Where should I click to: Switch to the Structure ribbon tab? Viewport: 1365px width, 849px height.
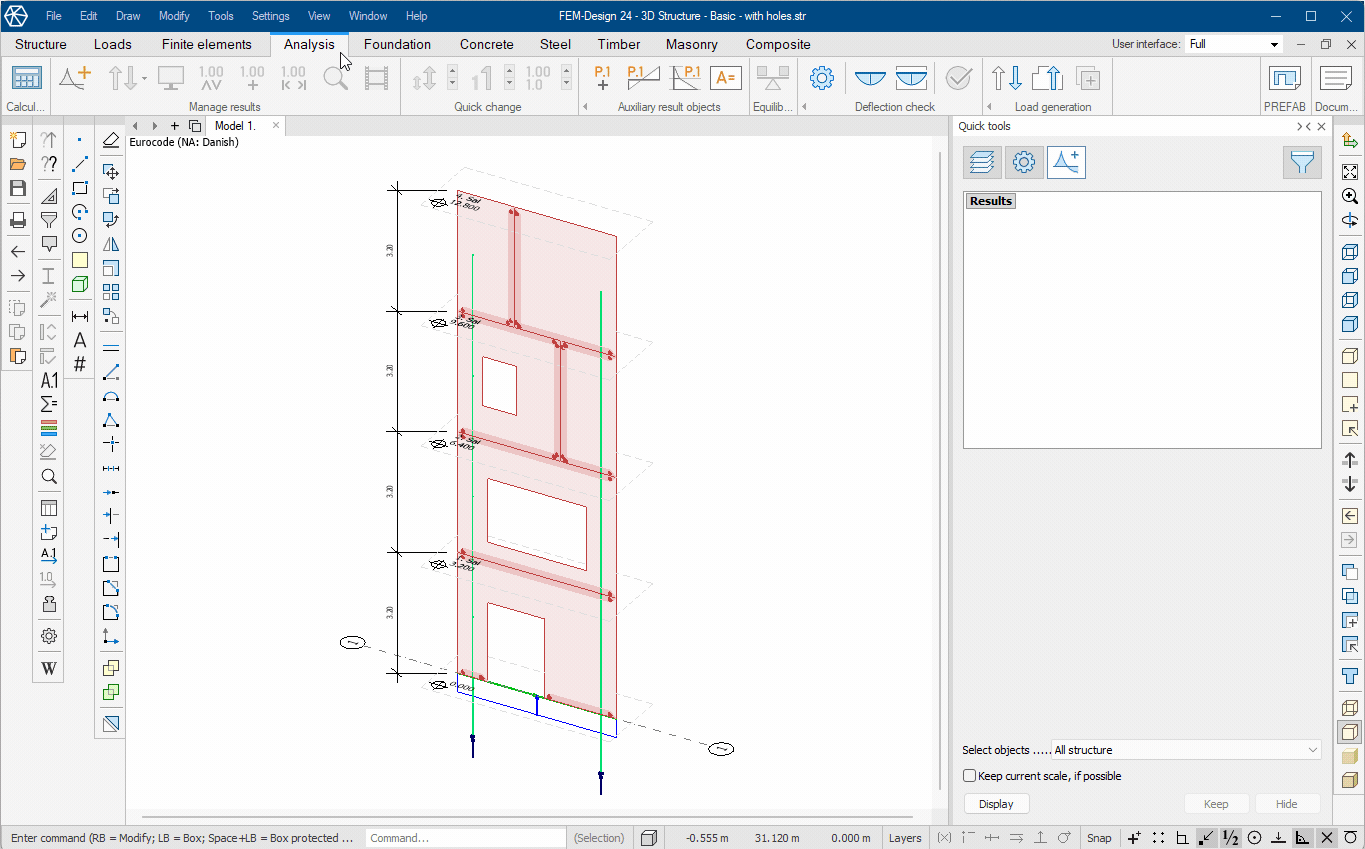click(41, 44)
